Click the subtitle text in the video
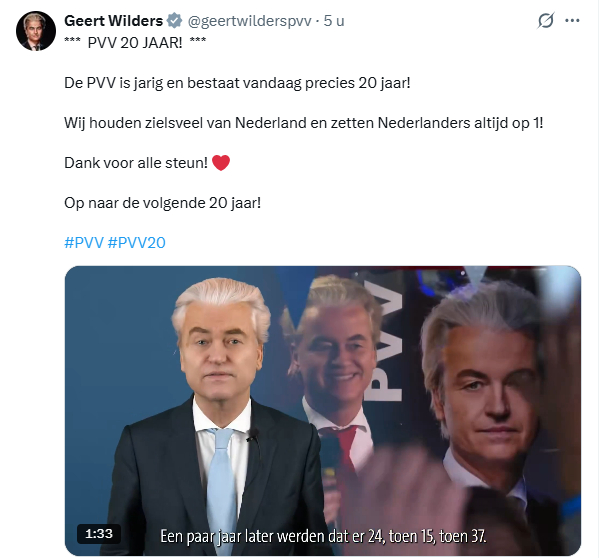This screenshot has height=558, width=609. (323, 536)
